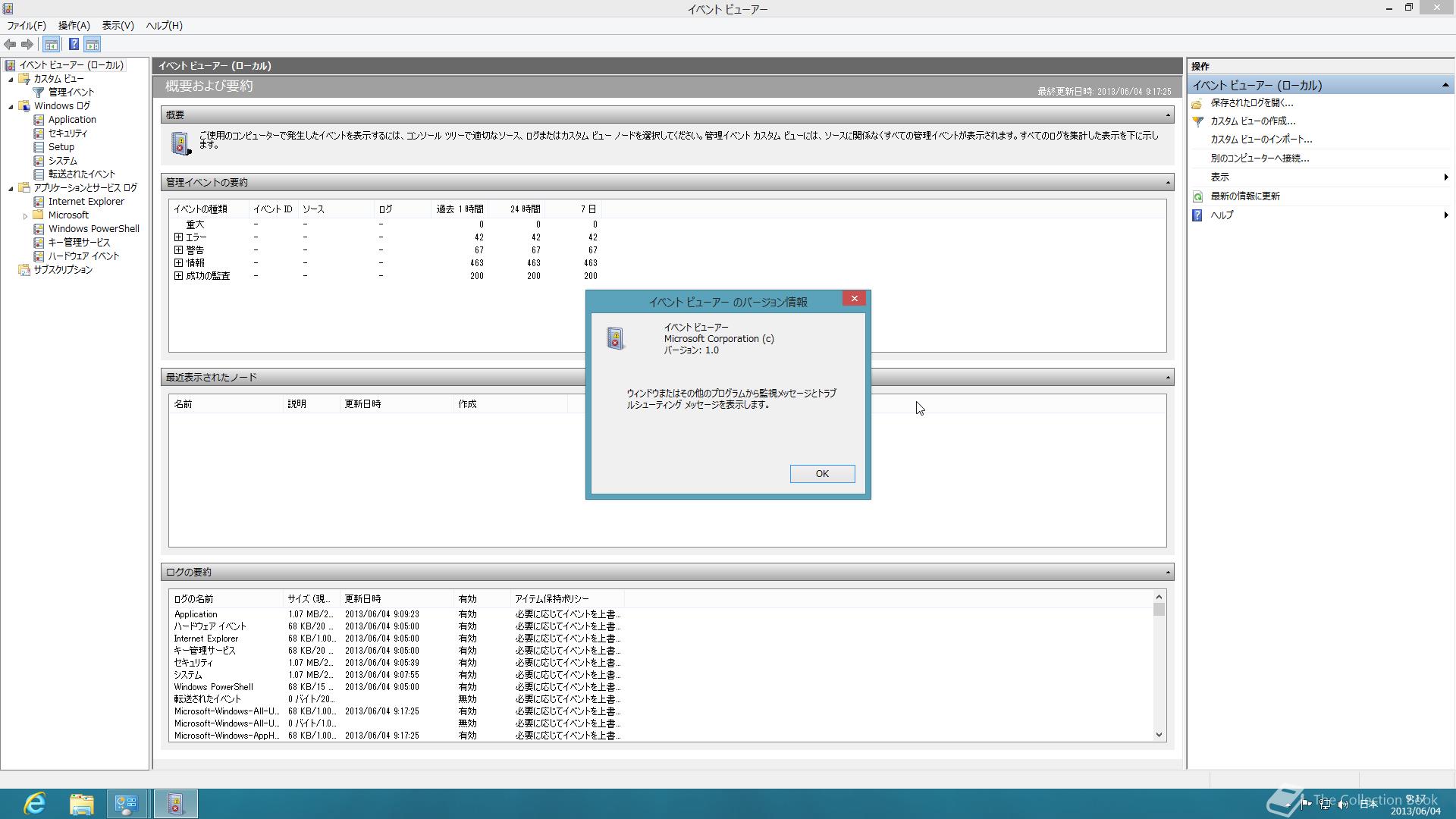Collapse the 概要 section header arrow
Screen dimensions: 1456x819
1168,115
